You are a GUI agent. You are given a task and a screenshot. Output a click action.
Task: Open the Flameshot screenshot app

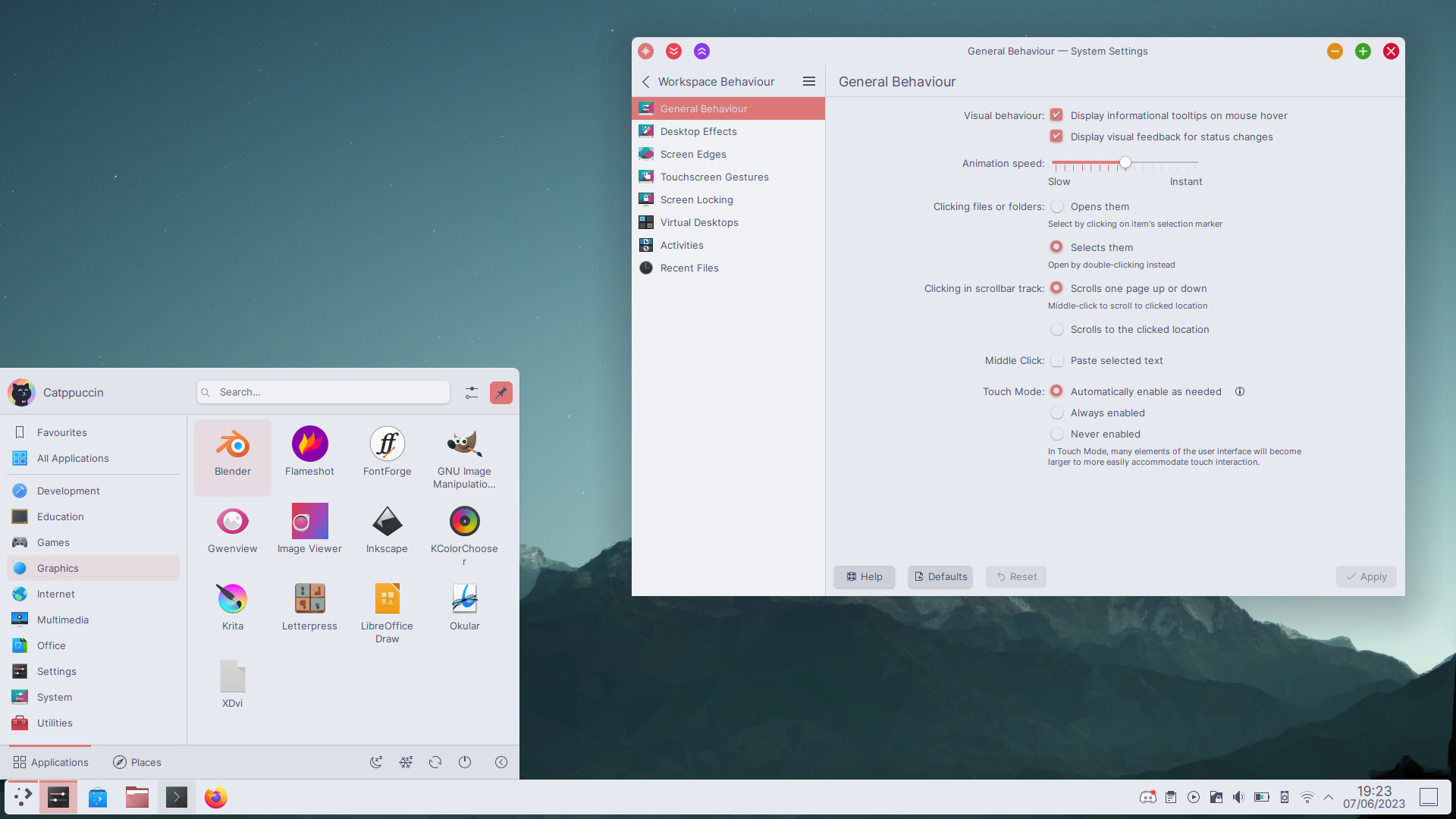[x=309, y=455]
